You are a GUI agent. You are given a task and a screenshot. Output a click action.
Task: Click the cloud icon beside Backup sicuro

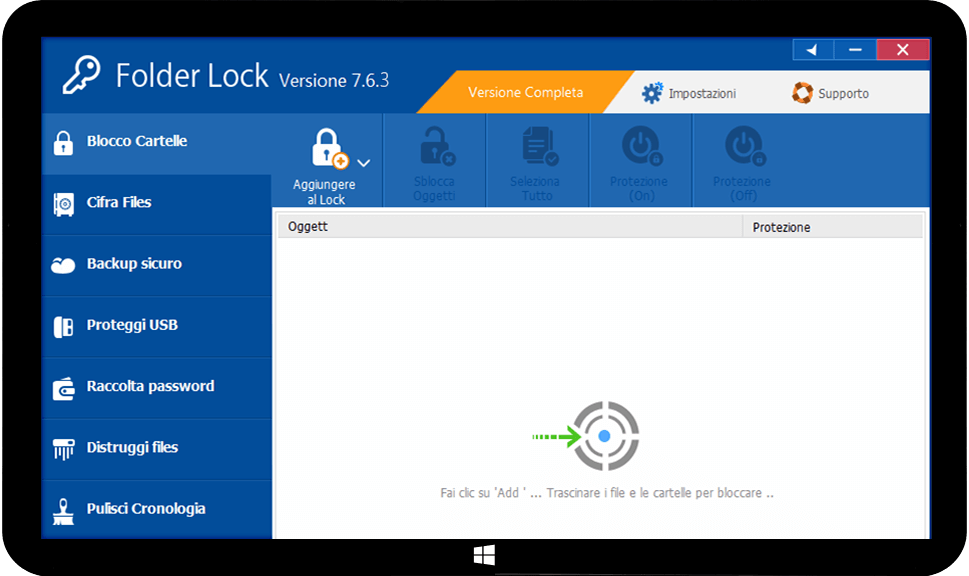(63, 265)
